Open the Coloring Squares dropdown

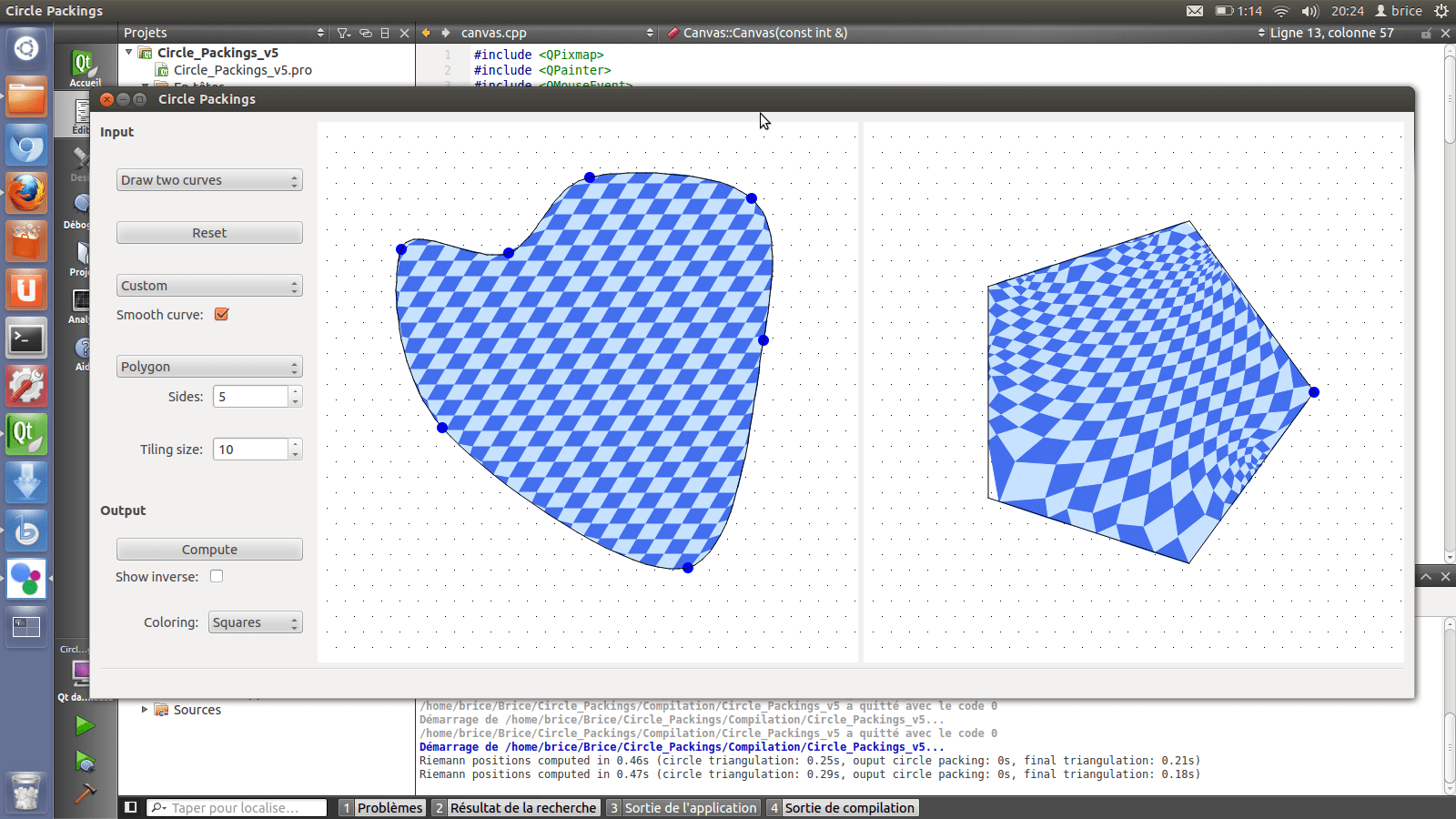(x=255, y=622)
